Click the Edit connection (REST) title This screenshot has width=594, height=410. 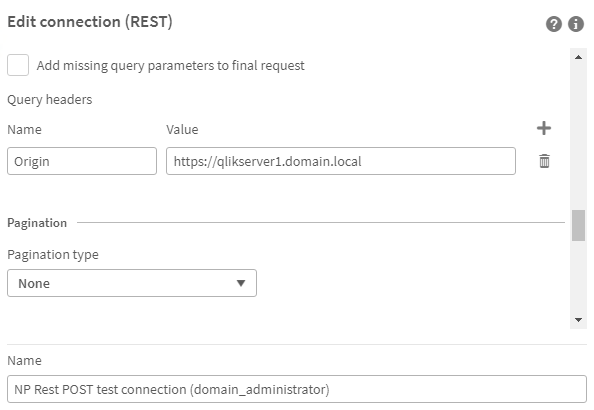90,22
